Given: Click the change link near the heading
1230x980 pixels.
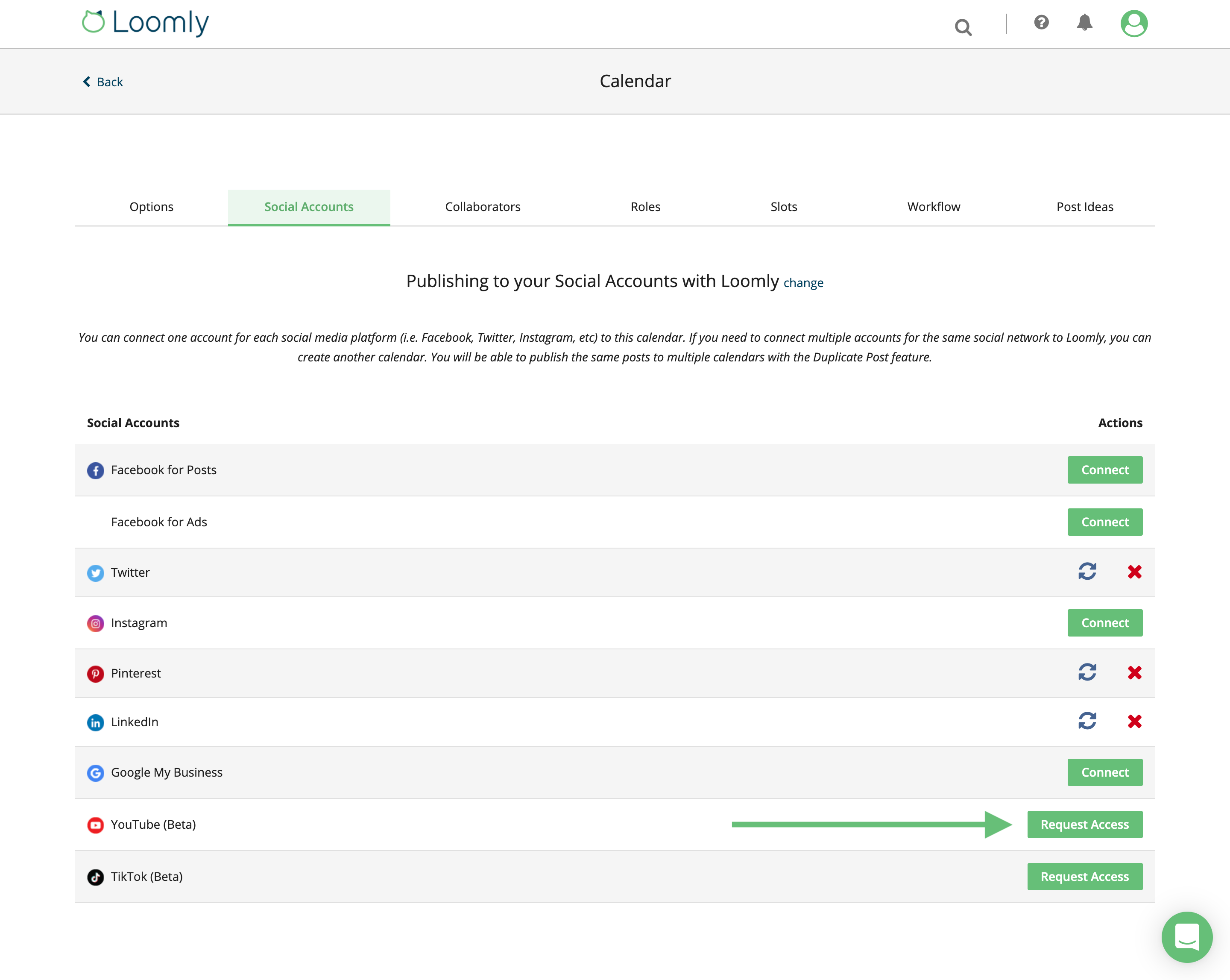Looking at the screenshot, I should tap(803, 282).
